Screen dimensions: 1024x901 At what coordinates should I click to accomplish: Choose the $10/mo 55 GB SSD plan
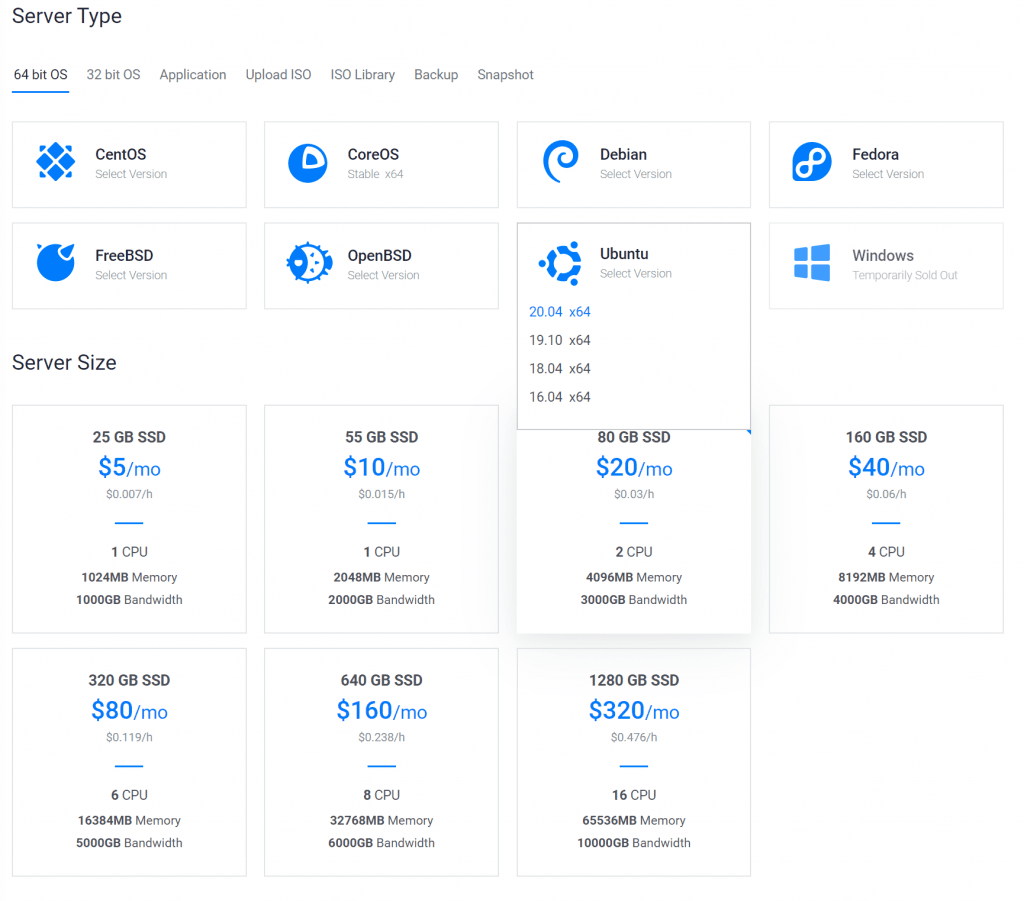coord(381,518)
